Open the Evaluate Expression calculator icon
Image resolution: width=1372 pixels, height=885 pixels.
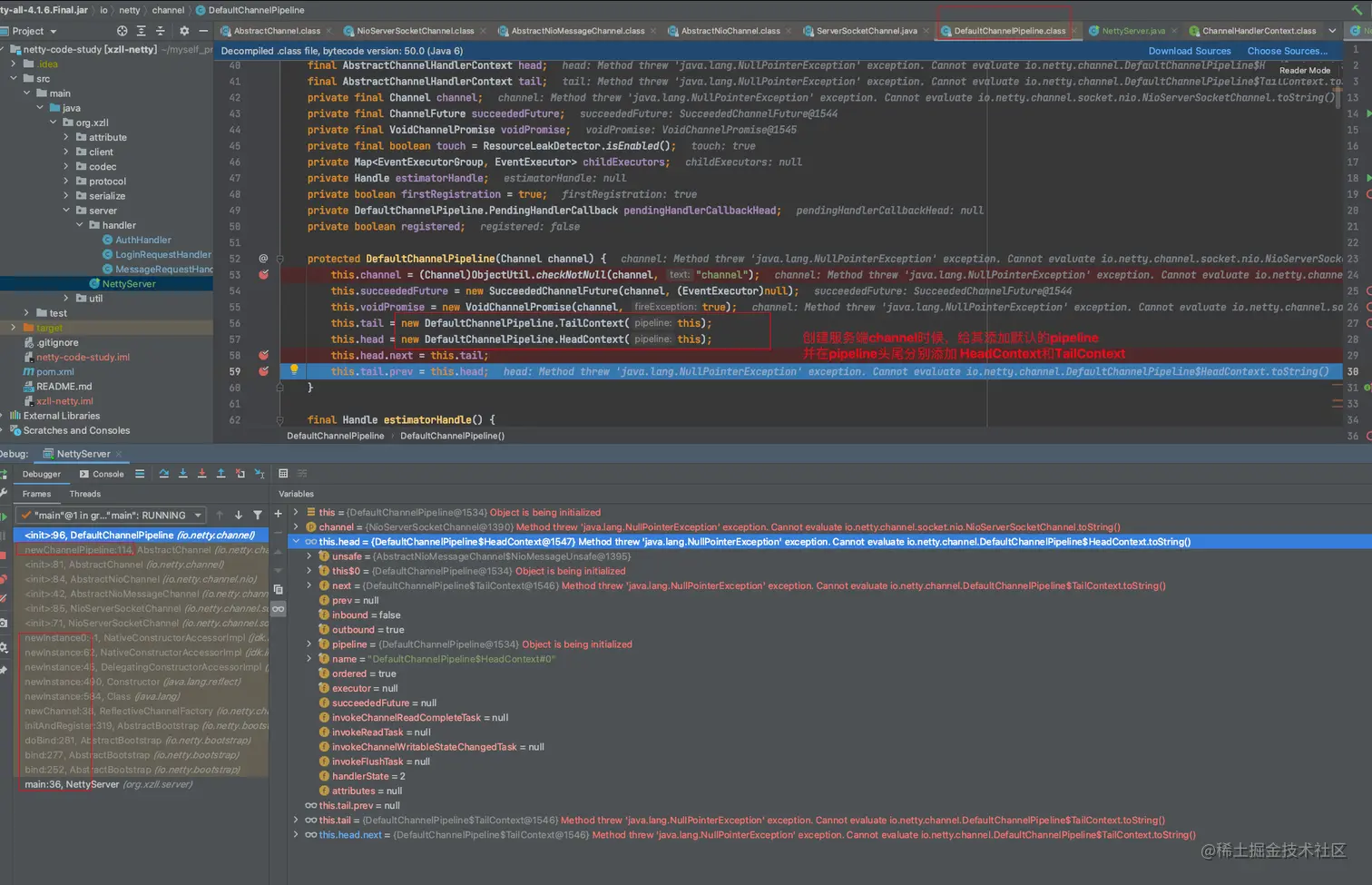click(283, 474)
